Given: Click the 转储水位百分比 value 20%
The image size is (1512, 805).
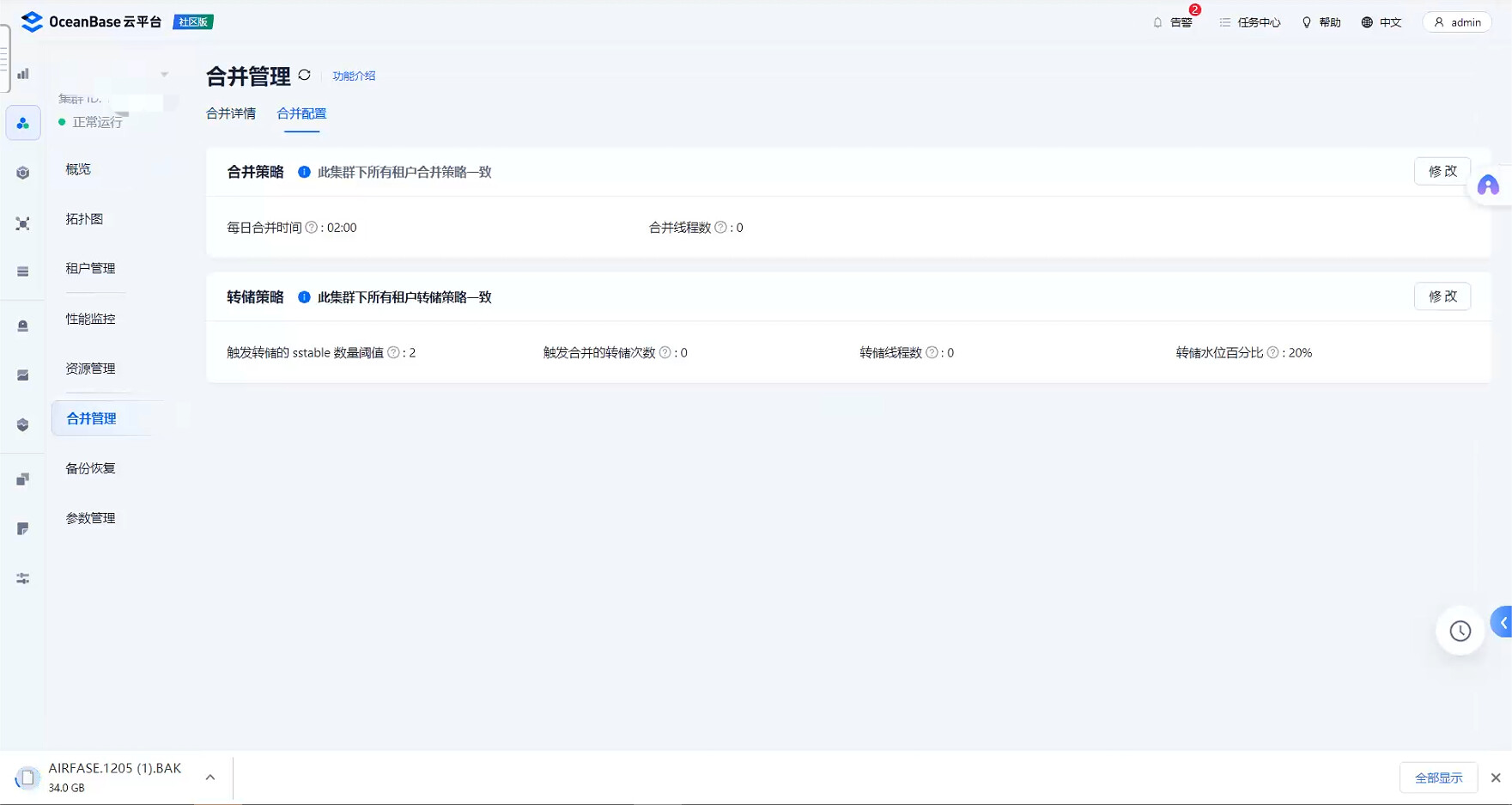Looking at the screenshot, I should tap(1300, 353).
